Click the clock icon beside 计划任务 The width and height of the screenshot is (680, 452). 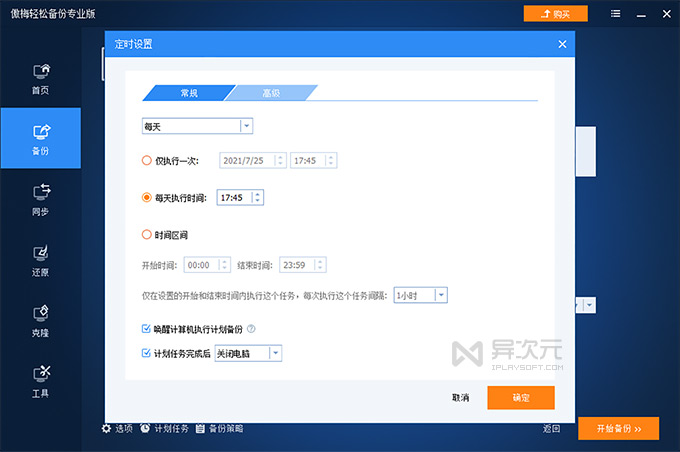145,429
